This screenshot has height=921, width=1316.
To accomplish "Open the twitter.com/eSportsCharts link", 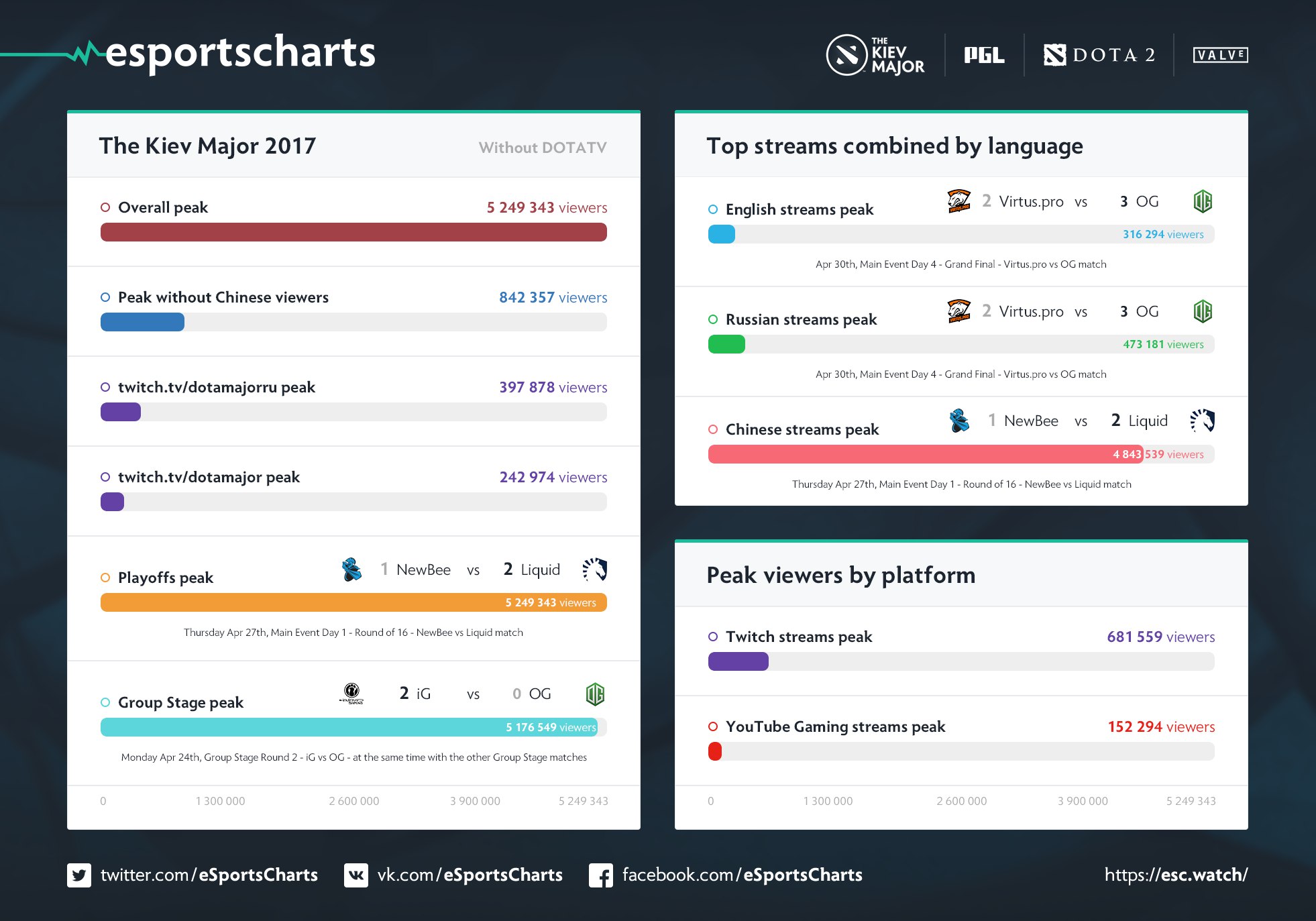I will coord(209,875).
